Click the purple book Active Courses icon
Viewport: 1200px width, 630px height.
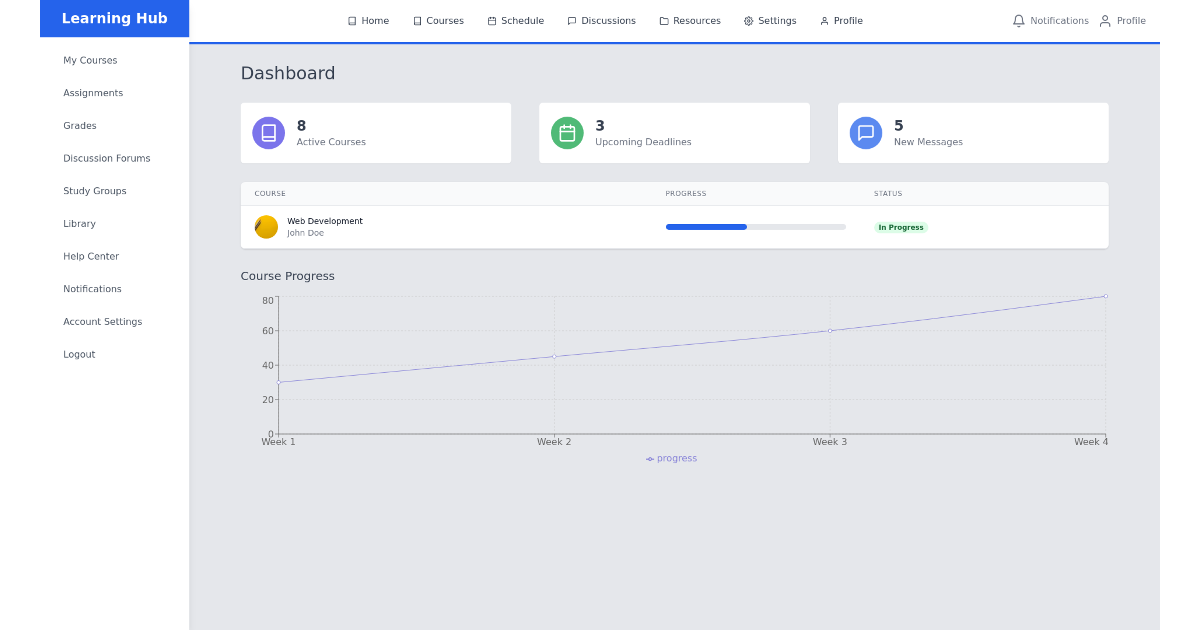point(268,133)
